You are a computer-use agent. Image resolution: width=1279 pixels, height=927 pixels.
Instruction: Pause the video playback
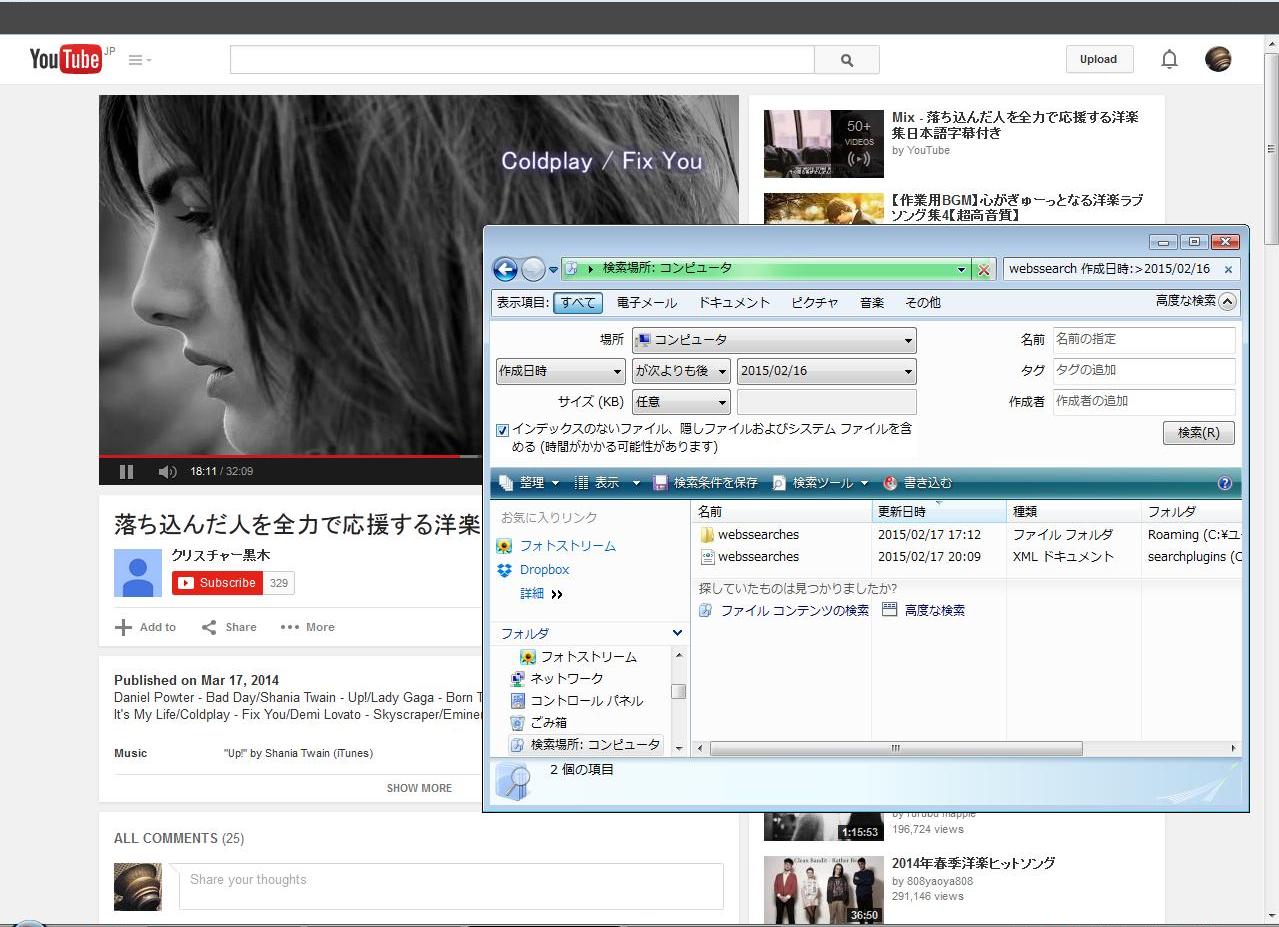pyautogui.click(x=127, y=472)
